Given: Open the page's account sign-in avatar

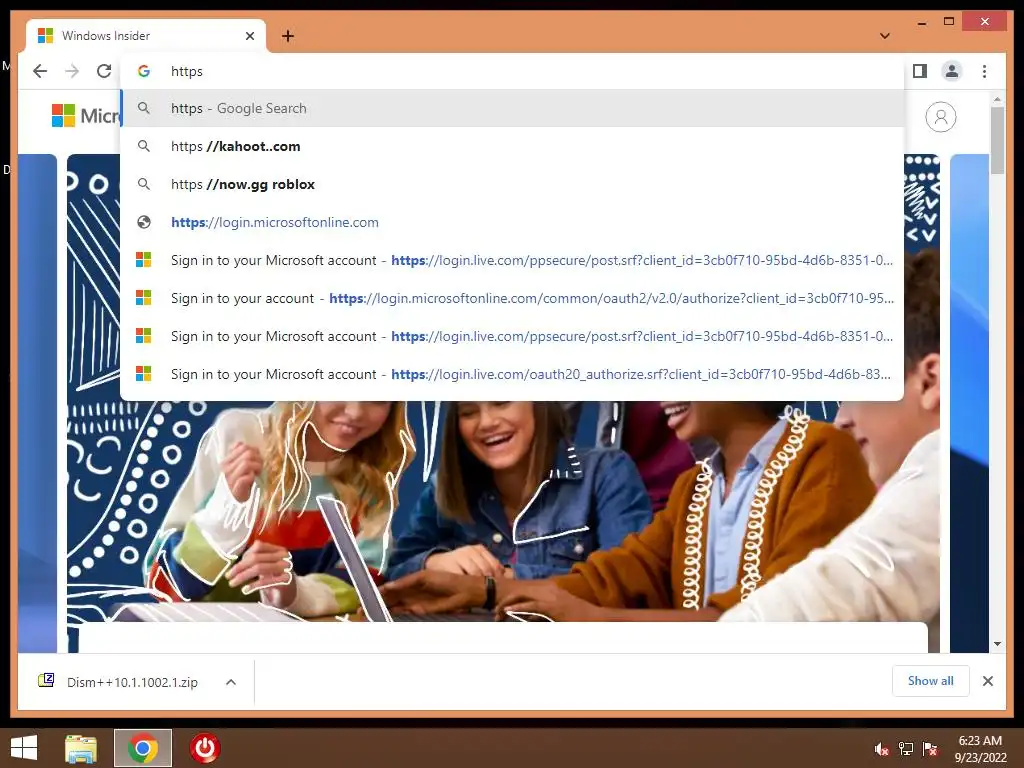Looking at the screenshot, I should tap(940, 117).
